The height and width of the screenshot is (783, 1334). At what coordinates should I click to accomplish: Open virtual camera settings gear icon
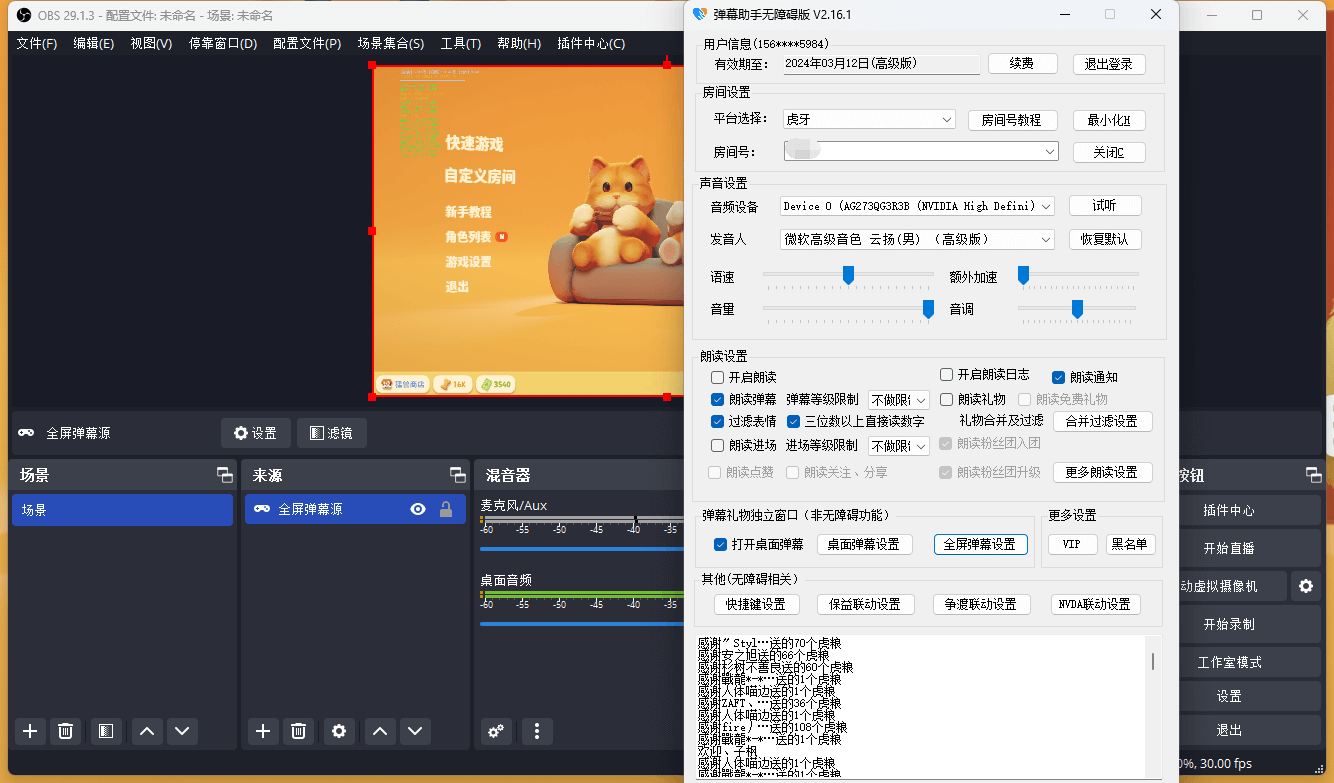coord(1304,586)
